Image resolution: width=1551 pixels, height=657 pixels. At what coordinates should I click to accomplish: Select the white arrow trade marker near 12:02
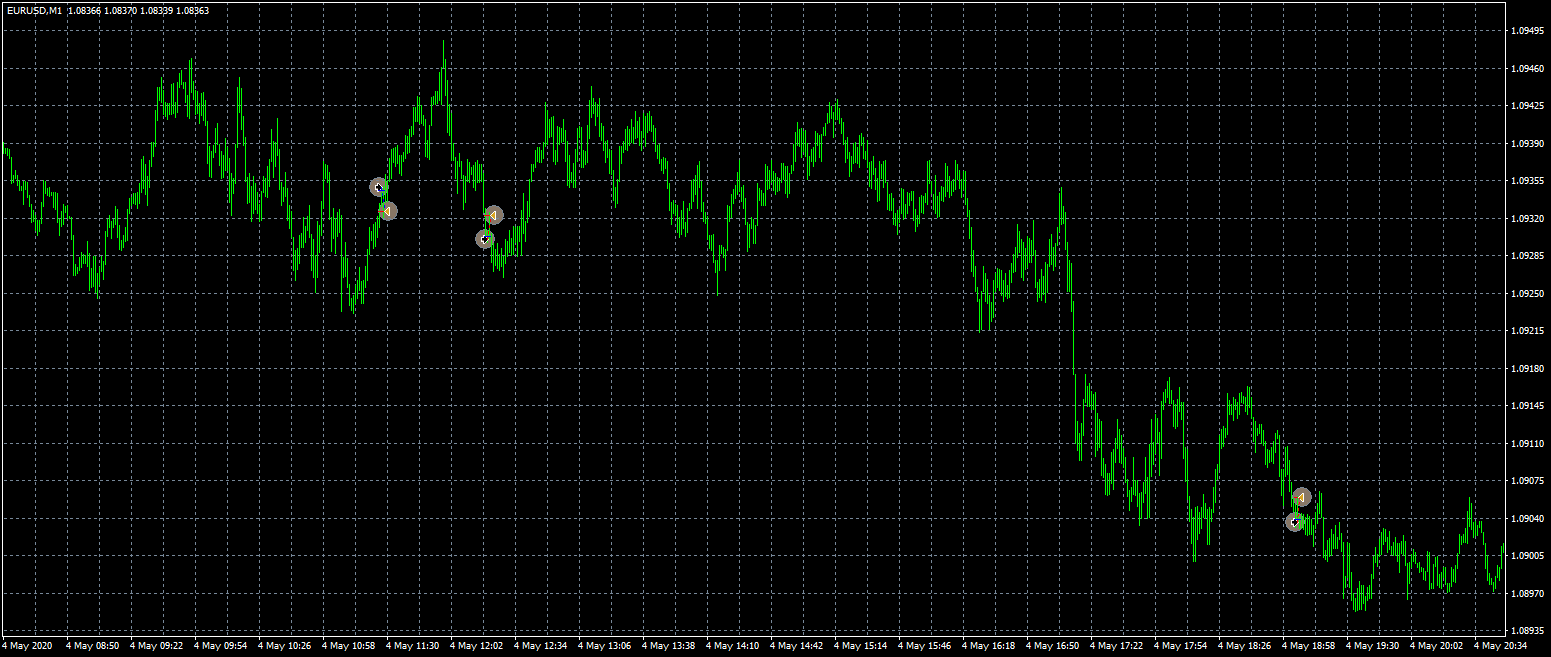[484, 239]
